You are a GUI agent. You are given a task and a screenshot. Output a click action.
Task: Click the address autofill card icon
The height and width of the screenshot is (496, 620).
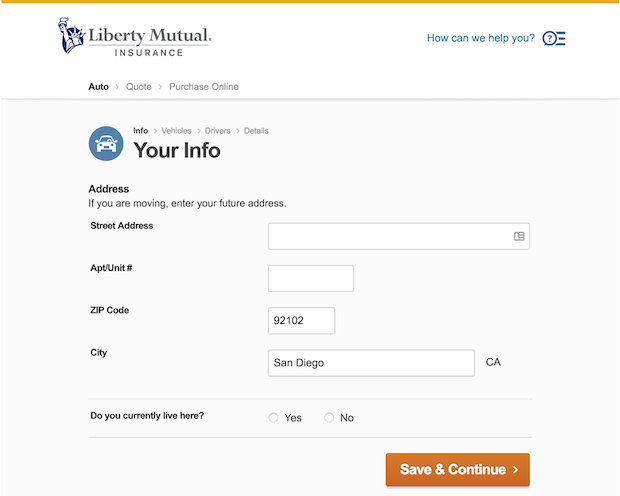[519, 237]
